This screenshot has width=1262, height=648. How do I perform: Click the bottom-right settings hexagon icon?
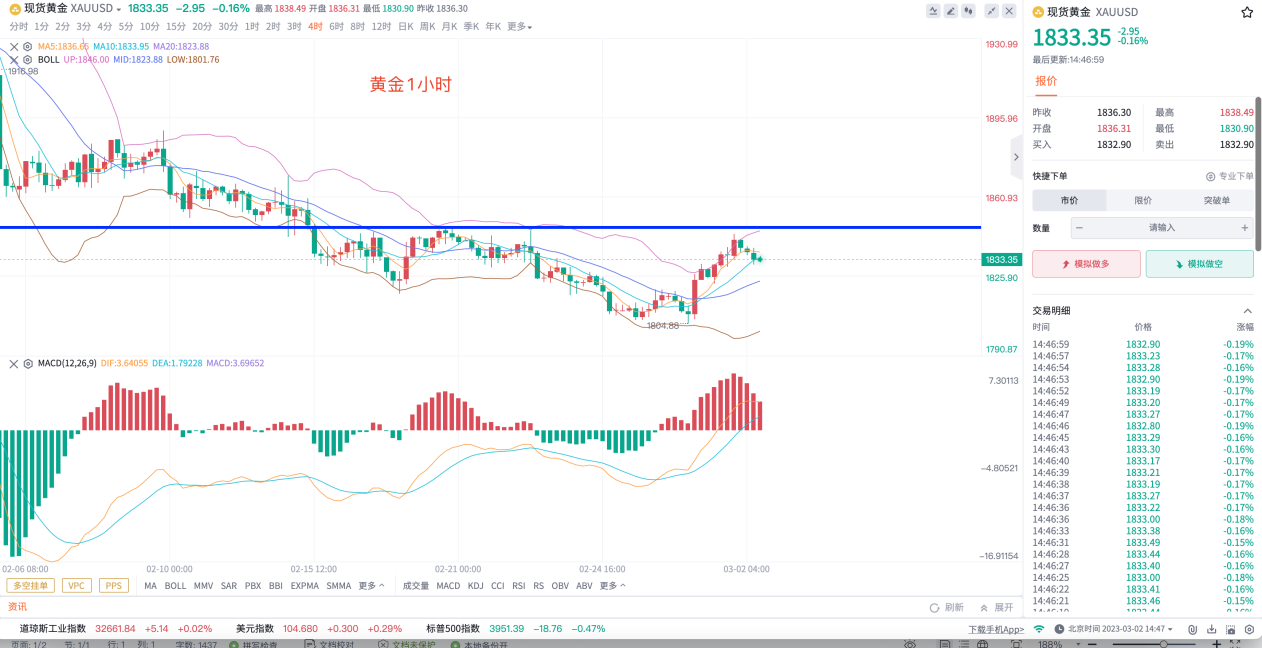(x=1249, y=629)
